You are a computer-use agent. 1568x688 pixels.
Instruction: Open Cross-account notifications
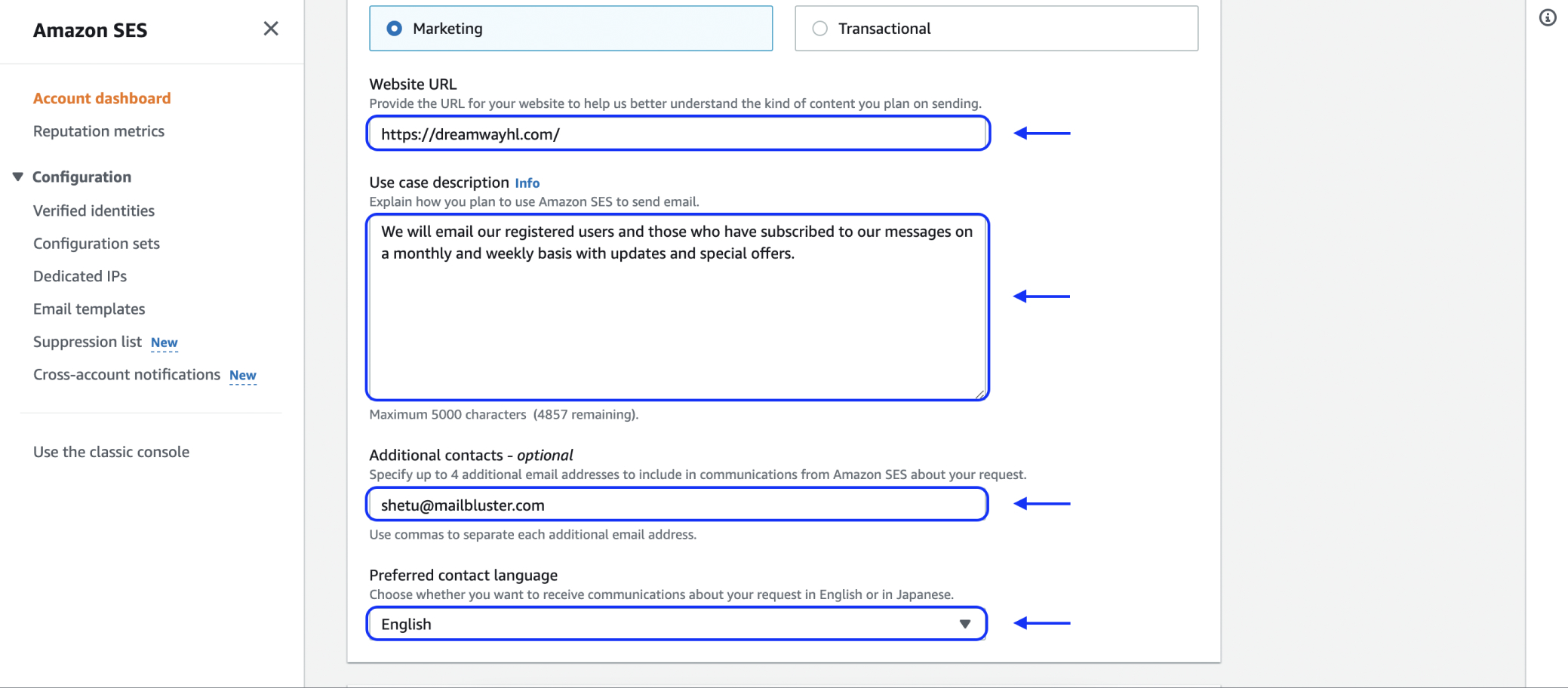click(x=127, y=375)
